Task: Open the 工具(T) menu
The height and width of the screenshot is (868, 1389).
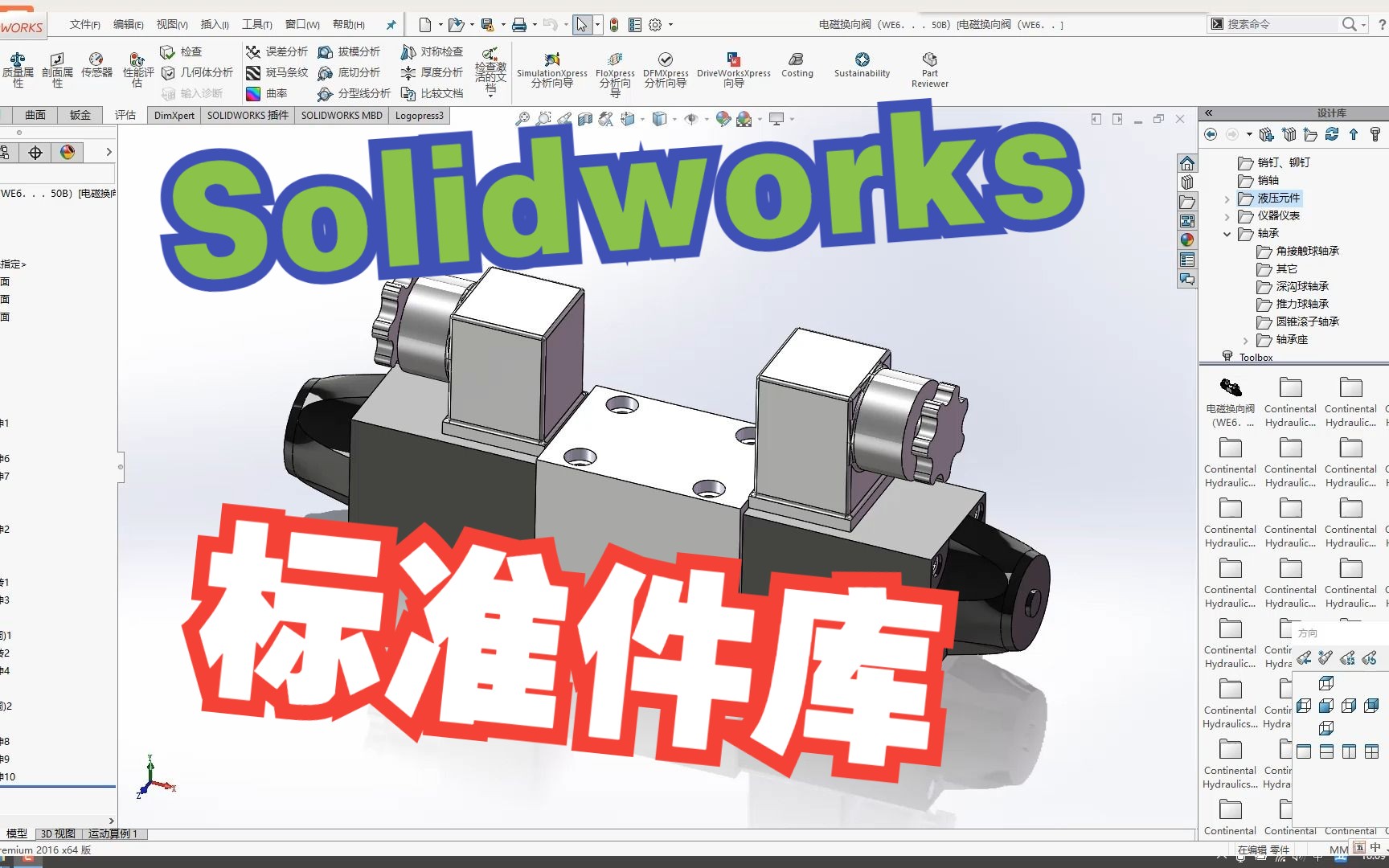Action: point(256,24)
